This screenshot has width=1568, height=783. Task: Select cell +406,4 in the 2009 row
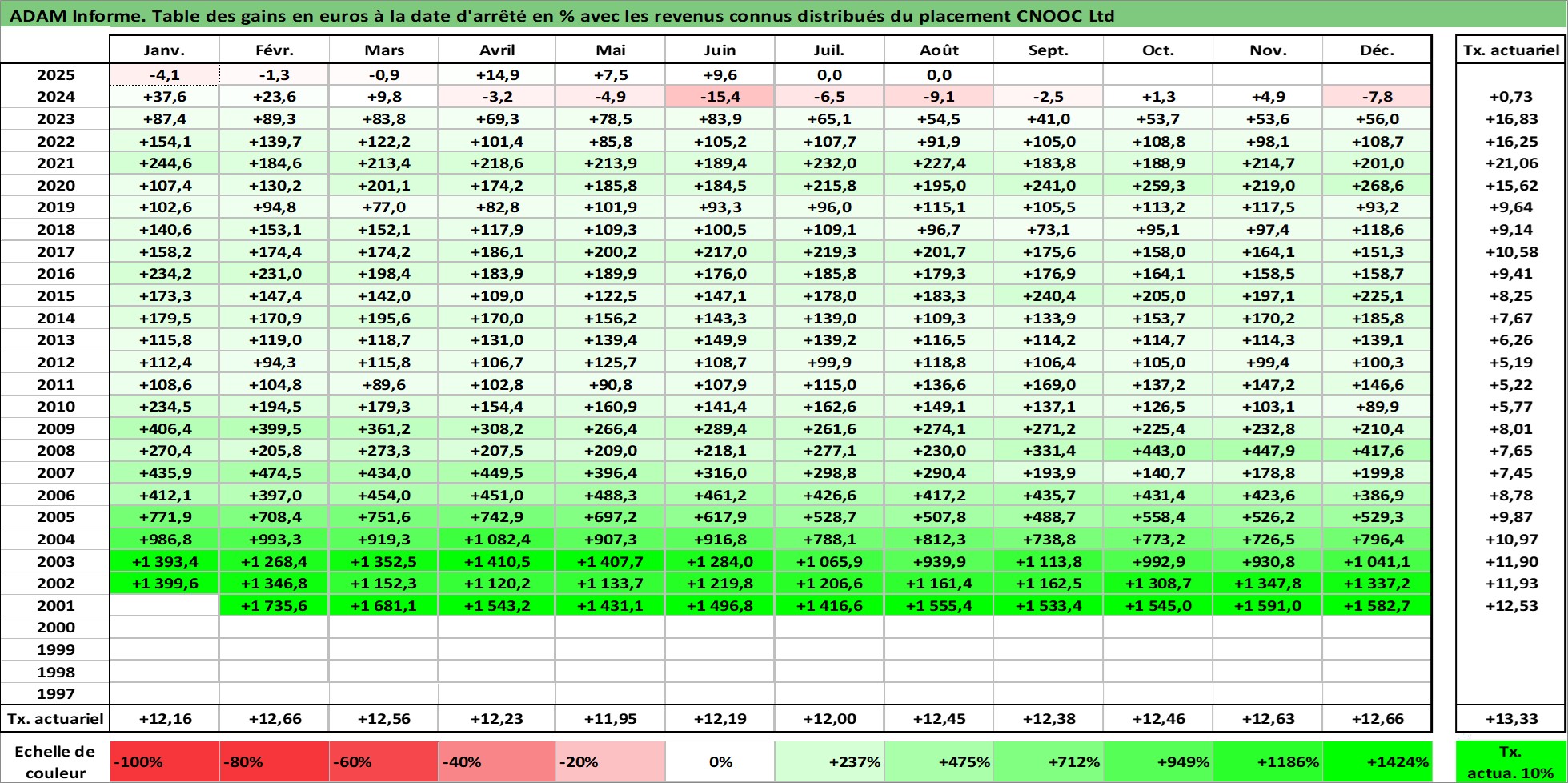click(x=164, y=429)
